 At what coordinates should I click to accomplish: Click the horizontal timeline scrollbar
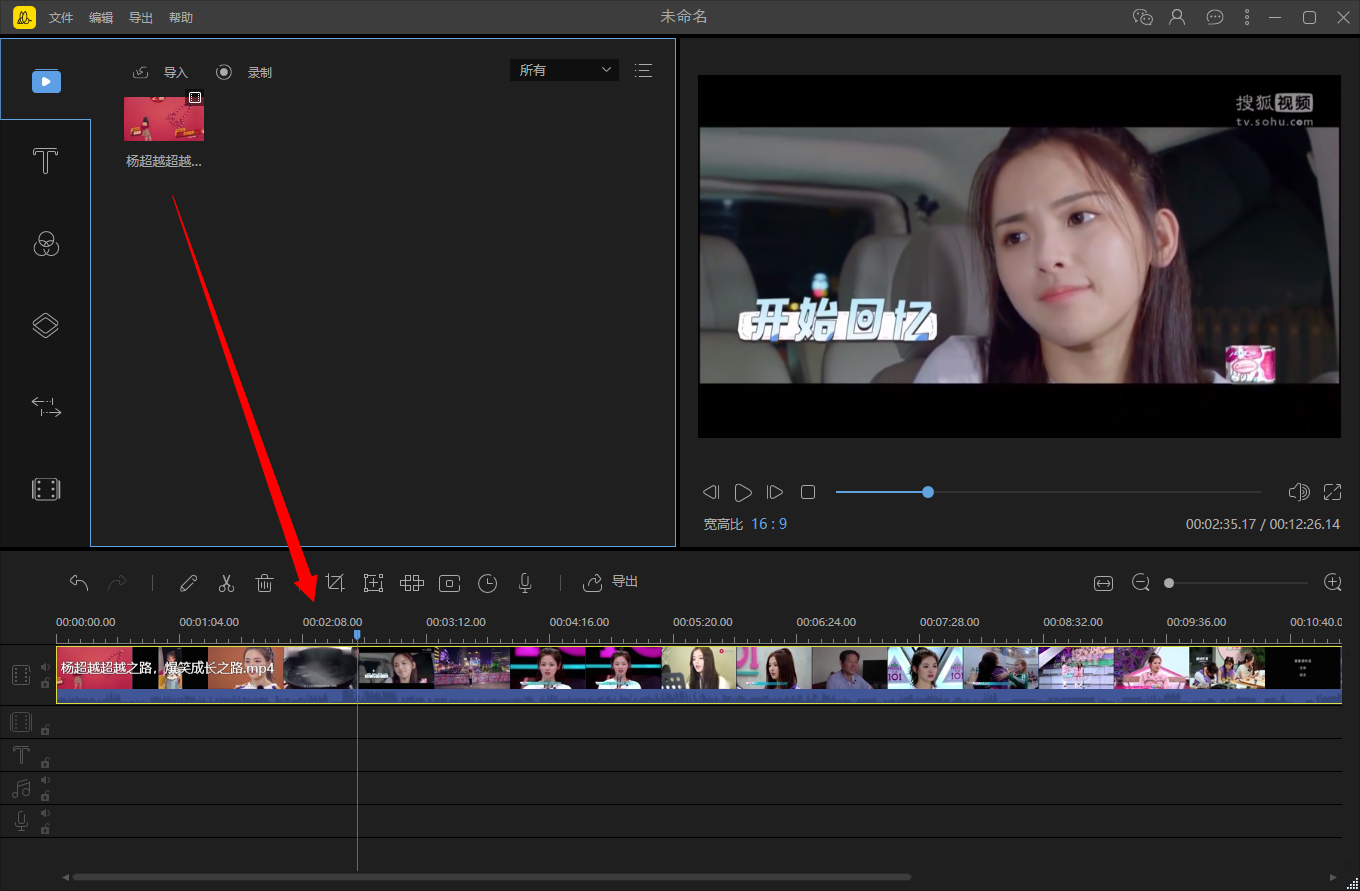[492, 877]
